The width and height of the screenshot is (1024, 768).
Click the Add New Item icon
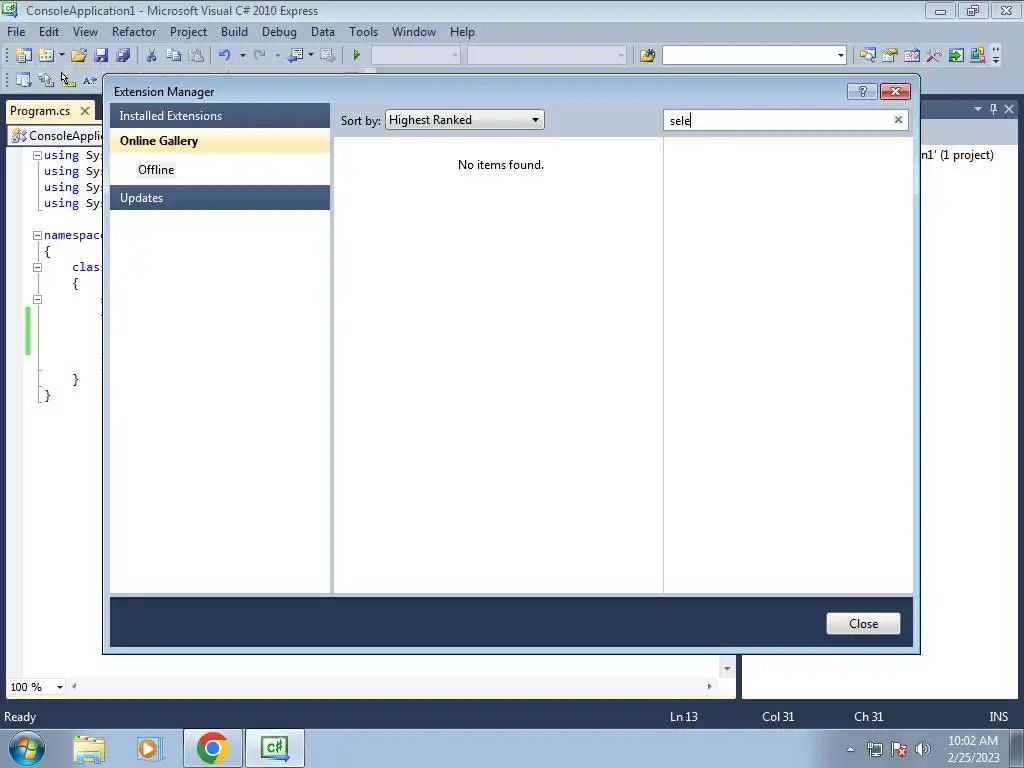point(46,56)
